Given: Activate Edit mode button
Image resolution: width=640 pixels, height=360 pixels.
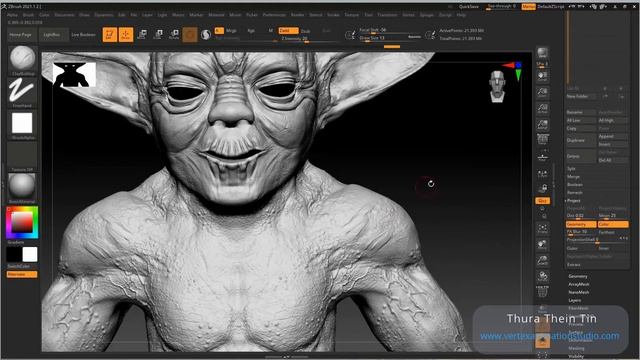Looking at the screenshot, I should point(109,35).
